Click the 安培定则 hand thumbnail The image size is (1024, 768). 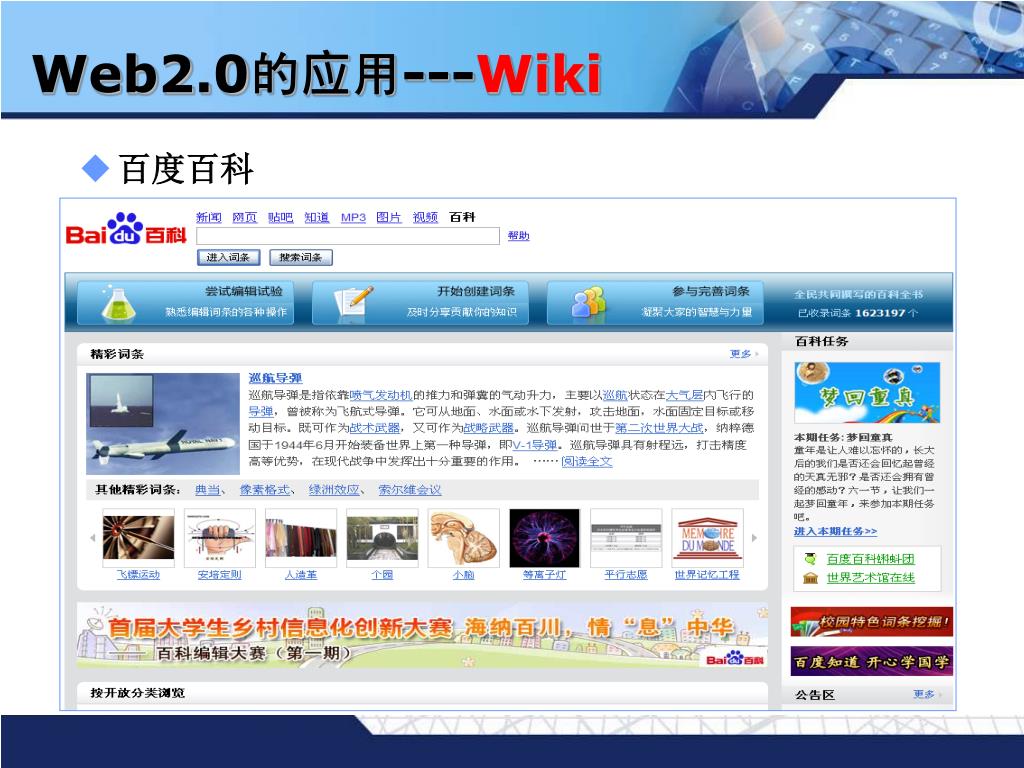pos(219,537)
